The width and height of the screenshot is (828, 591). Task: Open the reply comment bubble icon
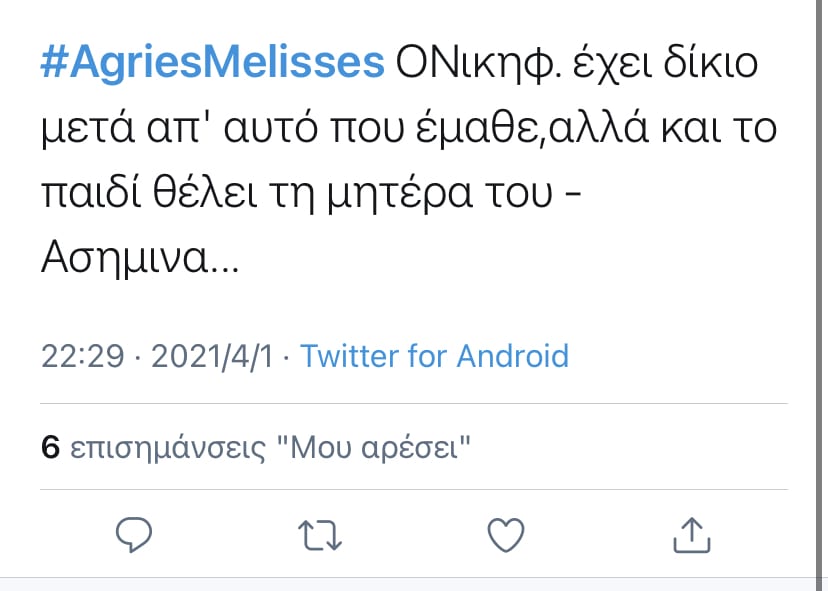coord(135,536)
